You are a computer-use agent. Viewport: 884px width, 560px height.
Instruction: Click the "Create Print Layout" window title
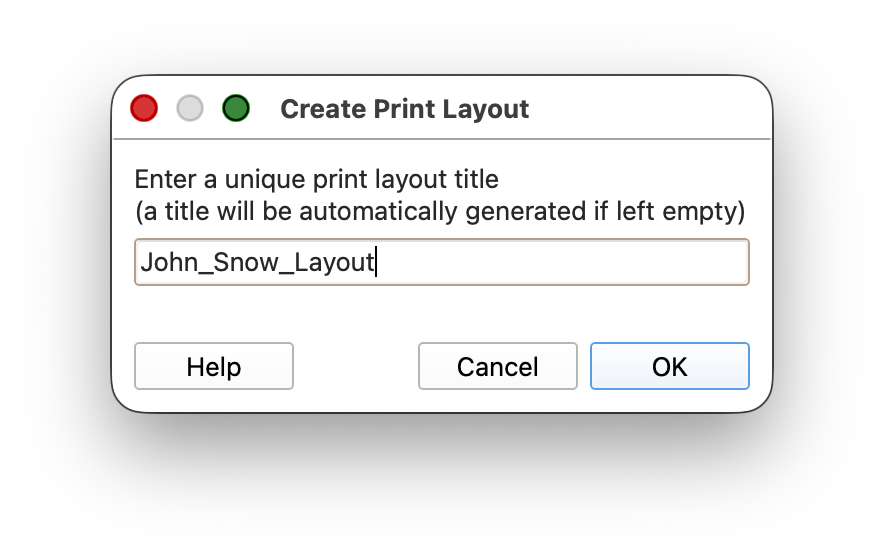pyautogui.click(x=404, y=109)
